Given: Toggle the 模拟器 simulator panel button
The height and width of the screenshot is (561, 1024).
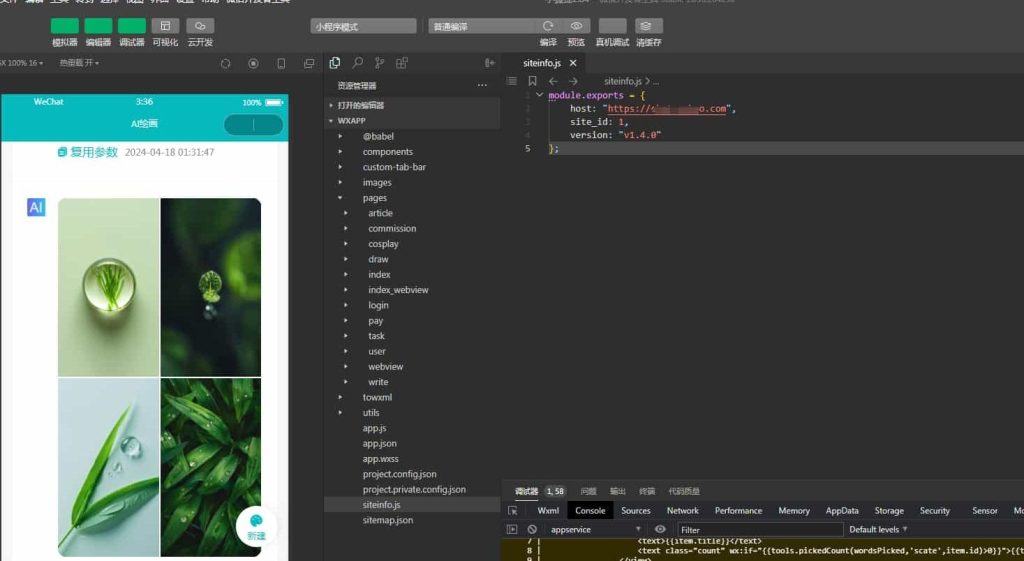Looking at the screenshot, I should coord(65,26).
